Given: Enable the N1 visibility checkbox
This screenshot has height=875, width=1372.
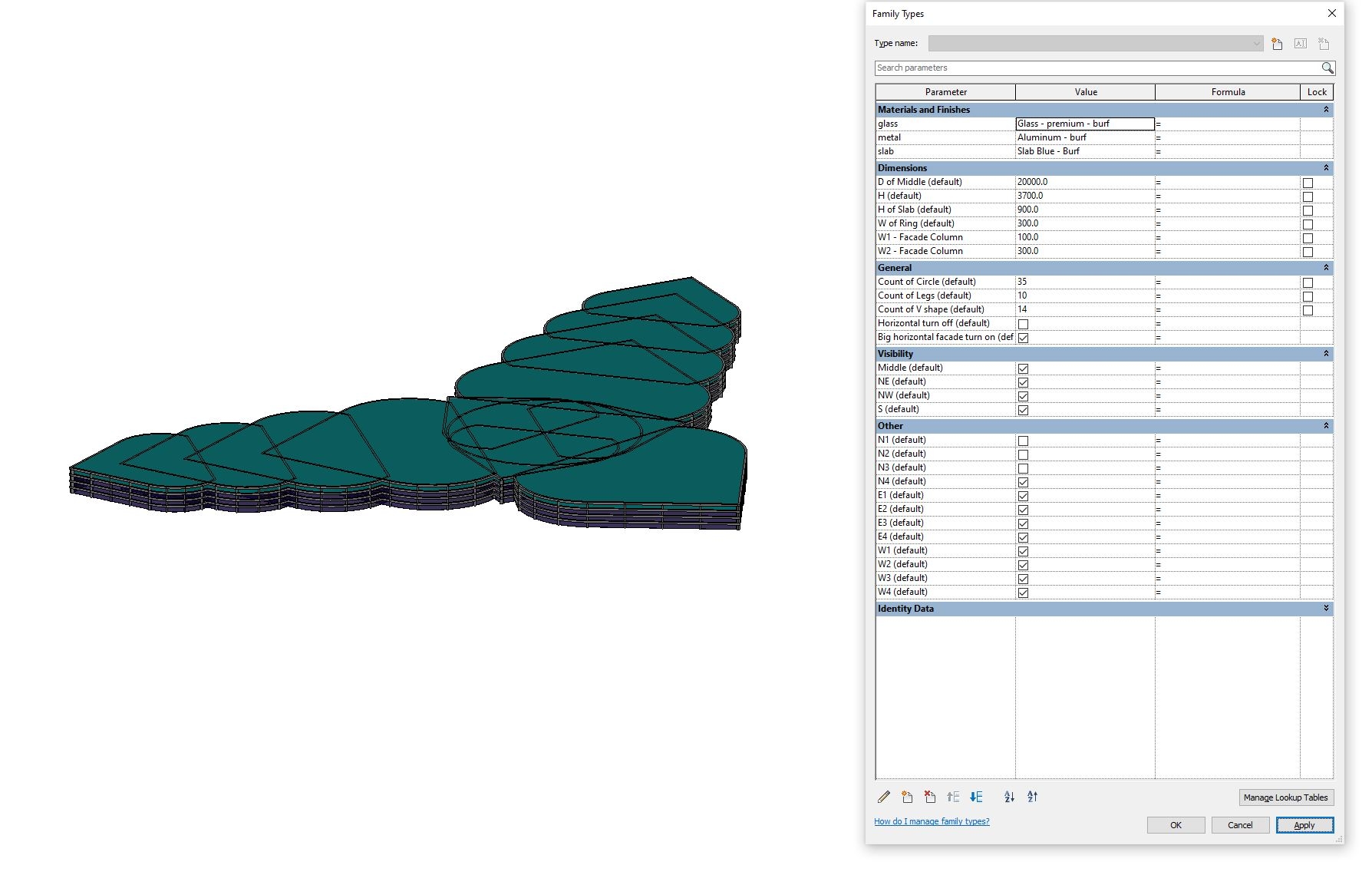Looking at the screenshot, I should (1022, 440).
